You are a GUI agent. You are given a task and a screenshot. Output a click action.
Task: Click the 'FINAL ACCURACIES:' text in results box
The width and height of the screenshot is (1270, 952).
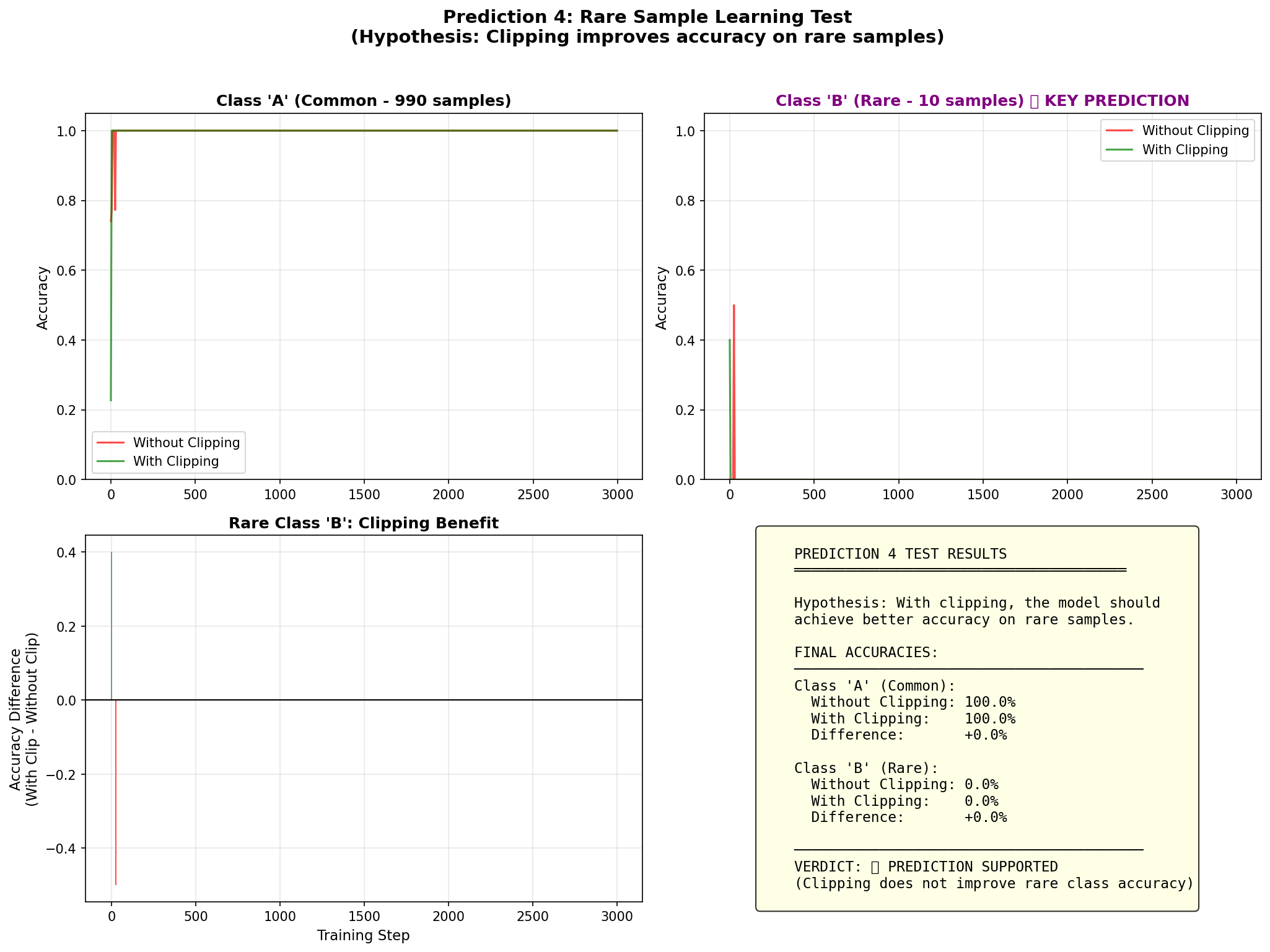[x=866, y=653]
